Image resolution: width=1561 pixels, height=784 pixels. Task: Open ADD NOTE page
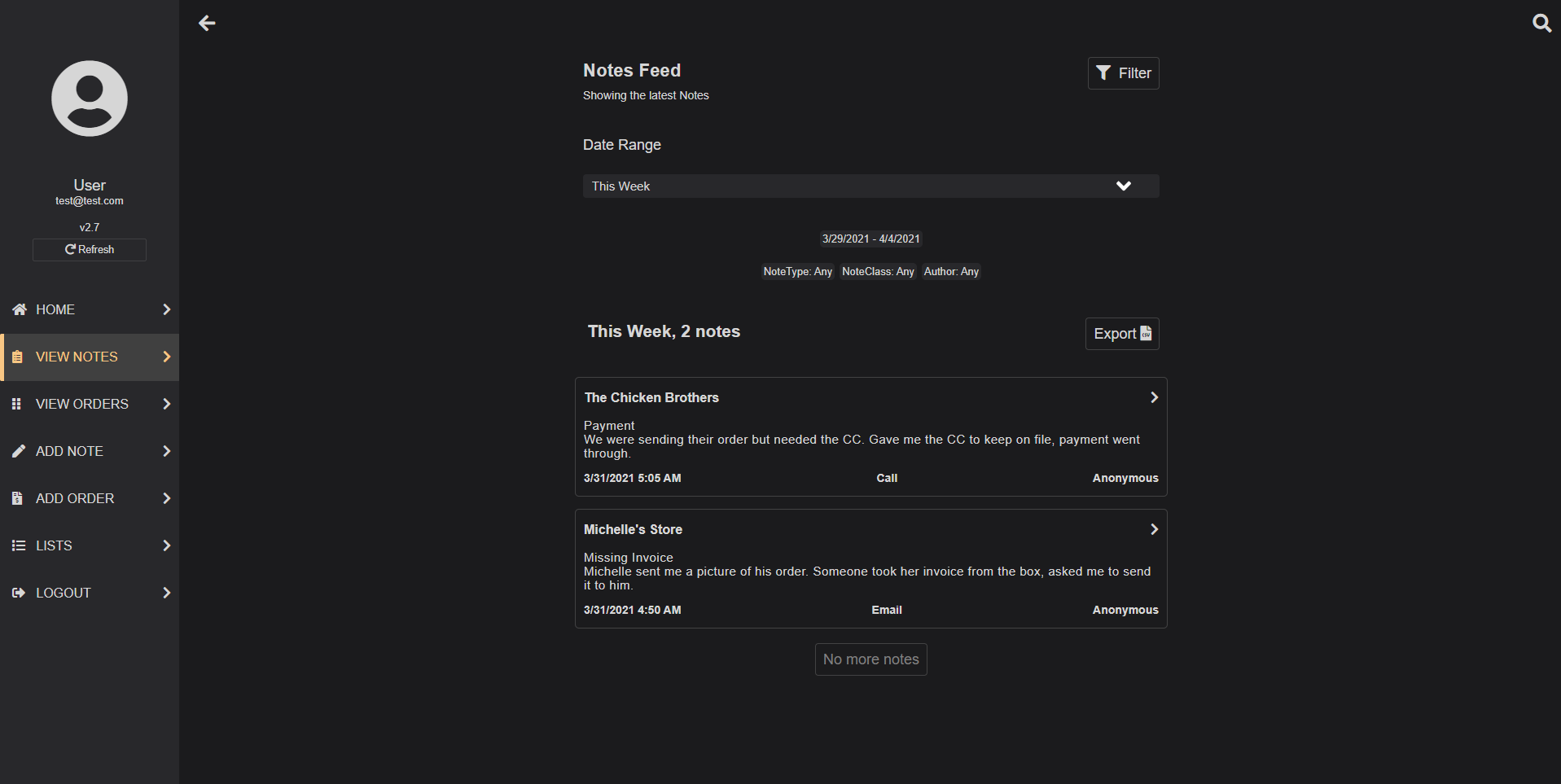pyautogui.click(x=90, y=451)
